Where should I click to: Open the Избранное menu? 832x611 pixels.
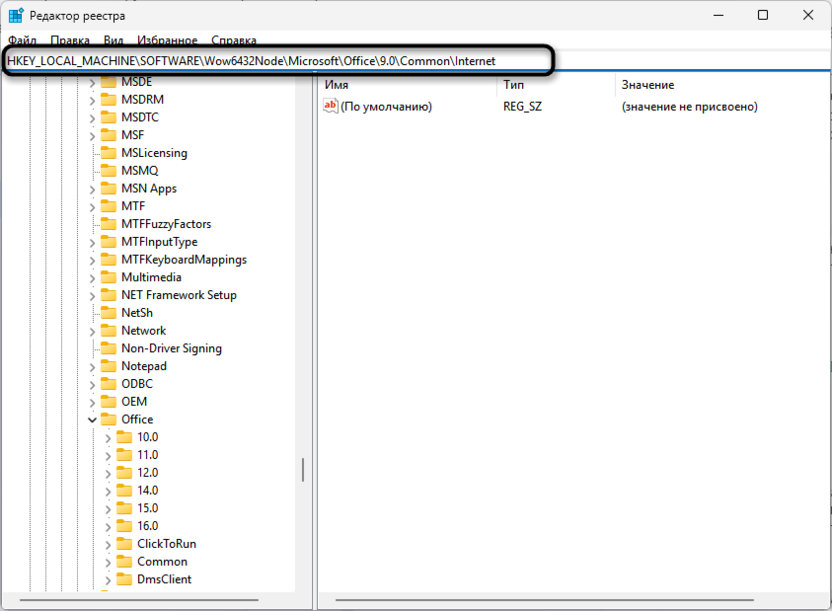pyautogui.click(x=167, y=40)
